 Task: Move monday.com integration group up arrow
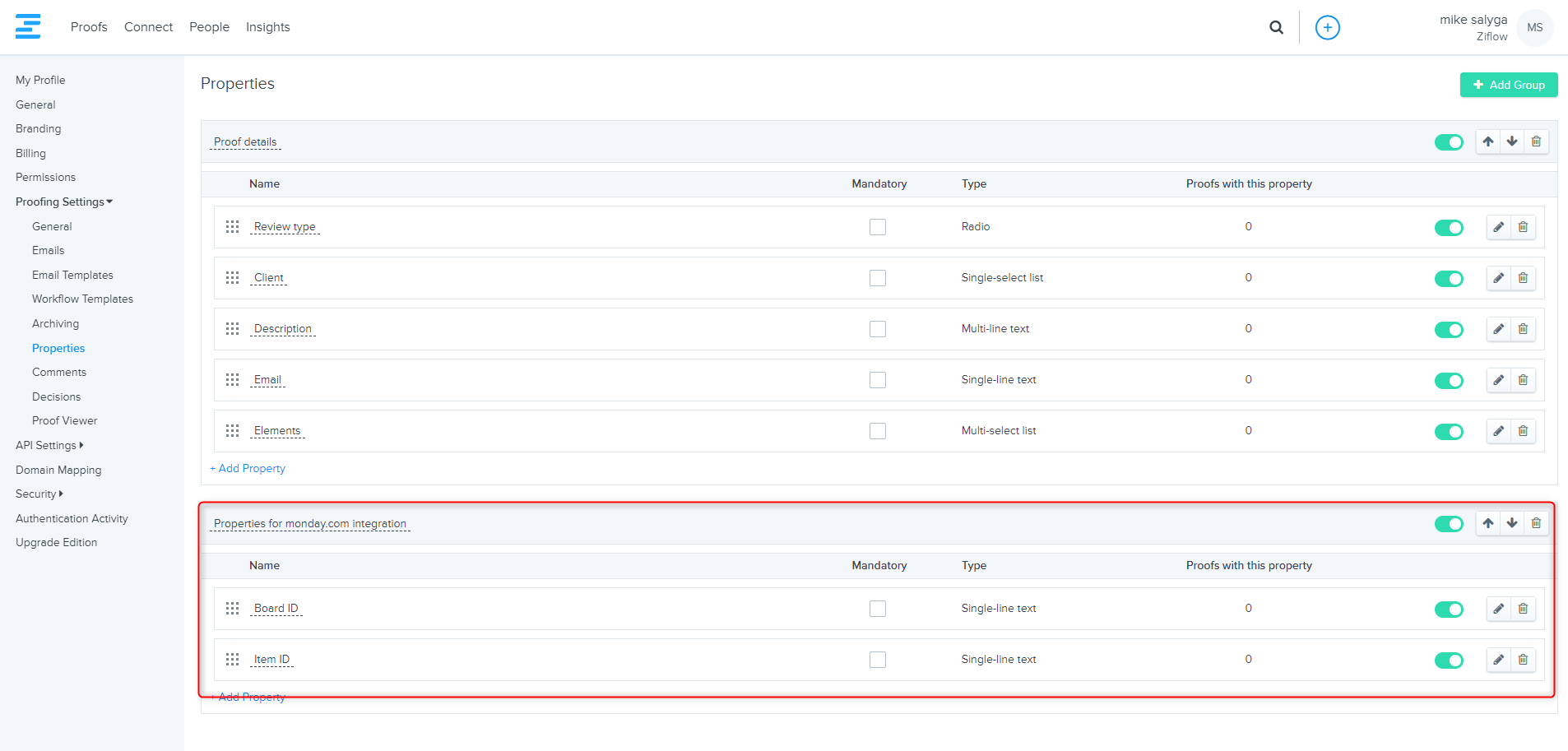click(x=1488, y=523)
